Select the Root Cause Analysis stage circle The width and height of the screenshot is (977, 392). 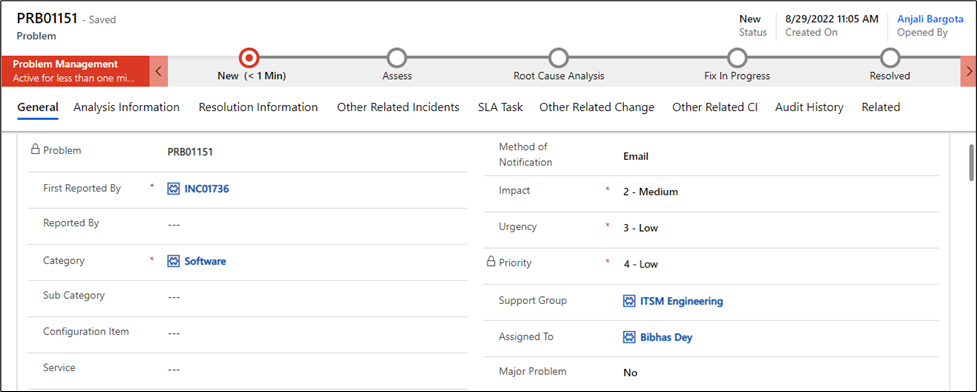coord(559,58)
